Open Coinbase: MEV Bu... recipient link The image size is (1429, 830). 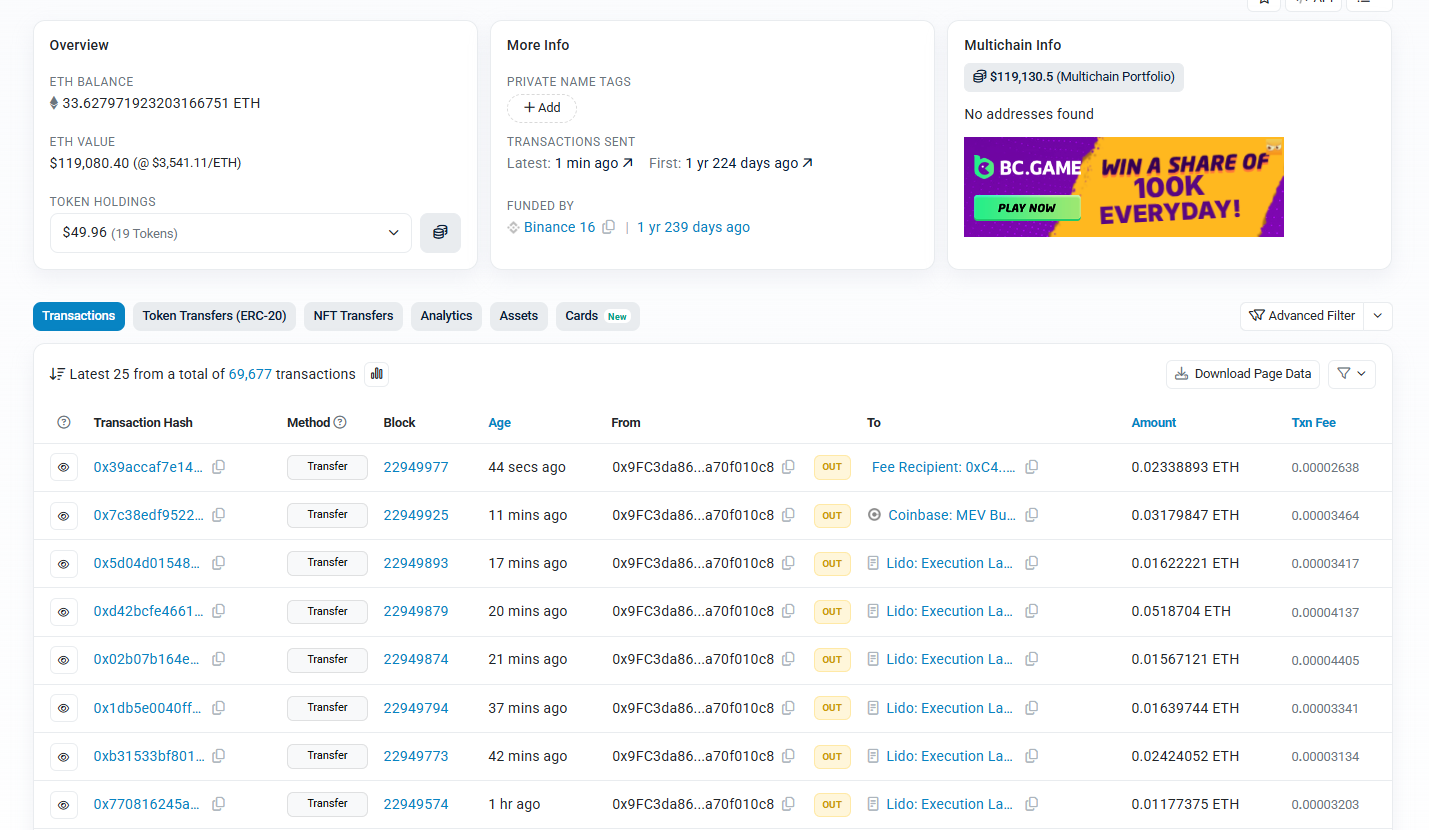tap(952, 515)
